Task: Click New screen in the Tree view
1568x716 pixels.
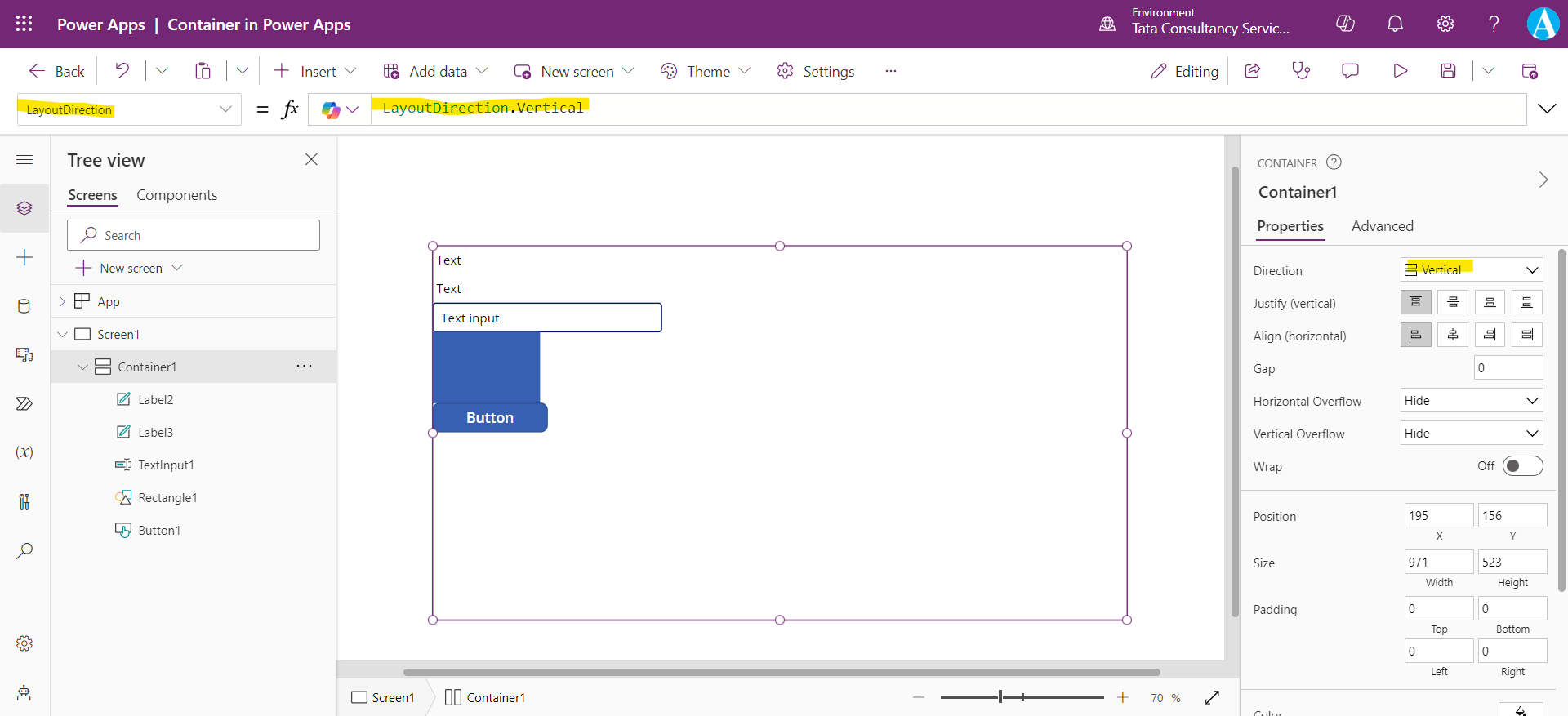Action: click(x=130, y=268)
